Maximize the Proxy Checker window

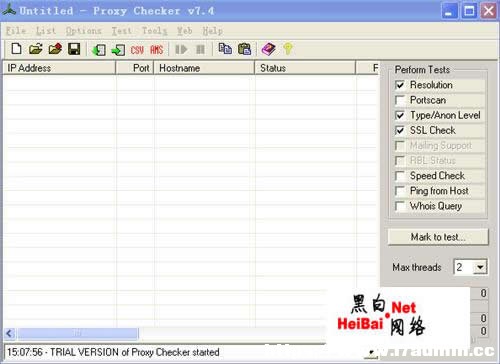tap(469, 11)
